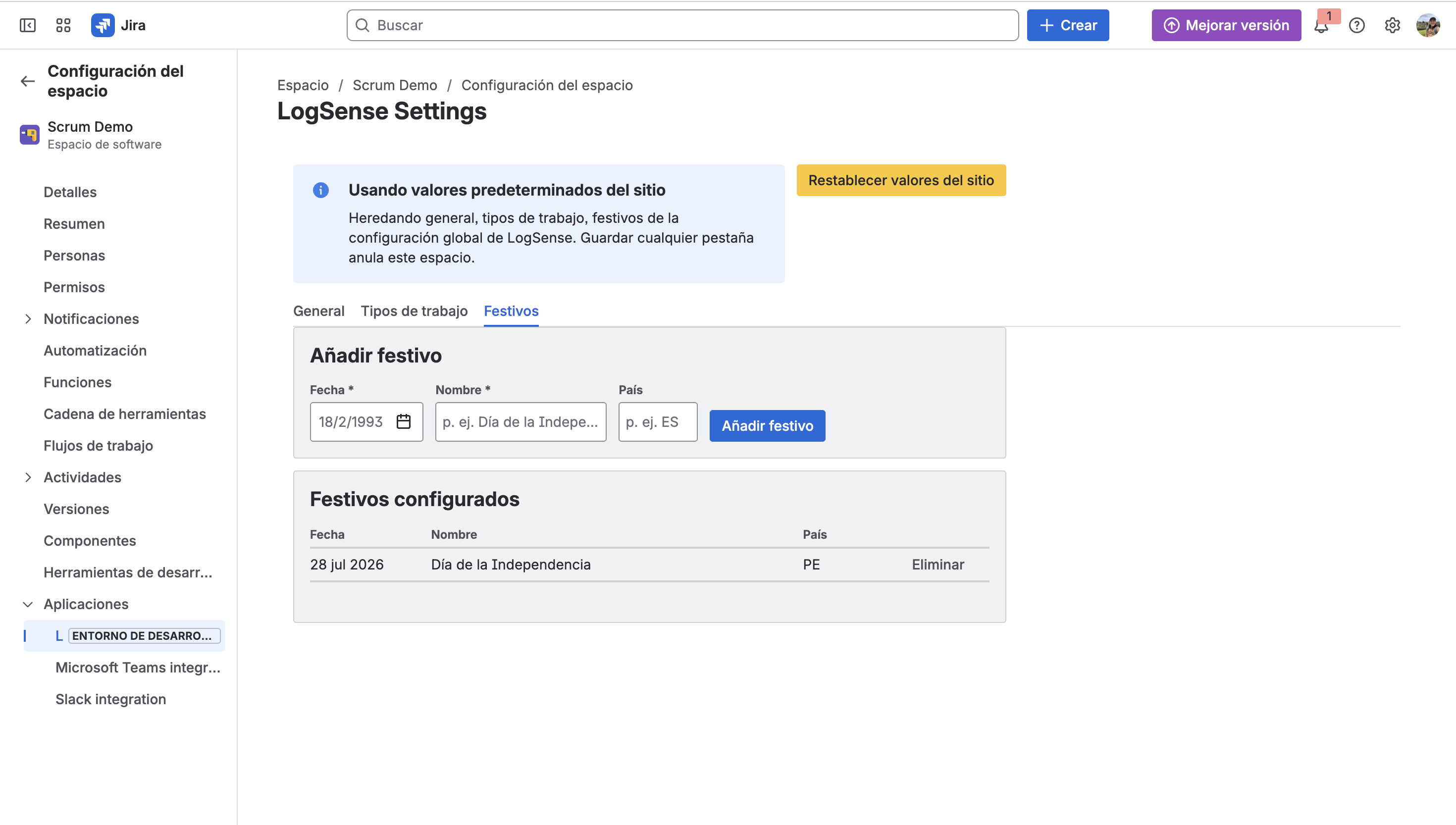Focus the Buscar search field
Screen dimensions: 1456x825
(682, 25)
